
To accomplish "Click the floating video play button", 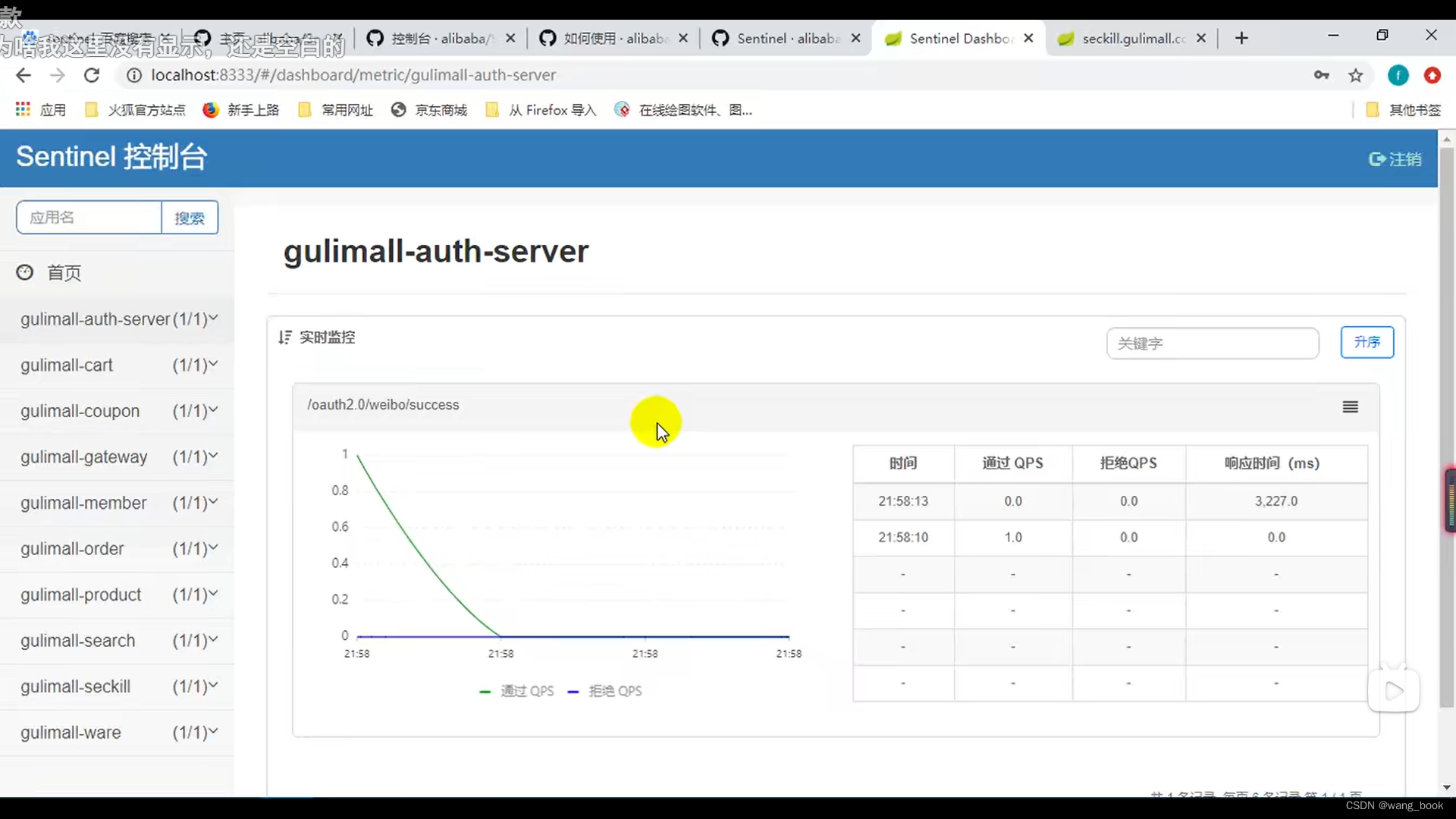I will (1394, 690).
